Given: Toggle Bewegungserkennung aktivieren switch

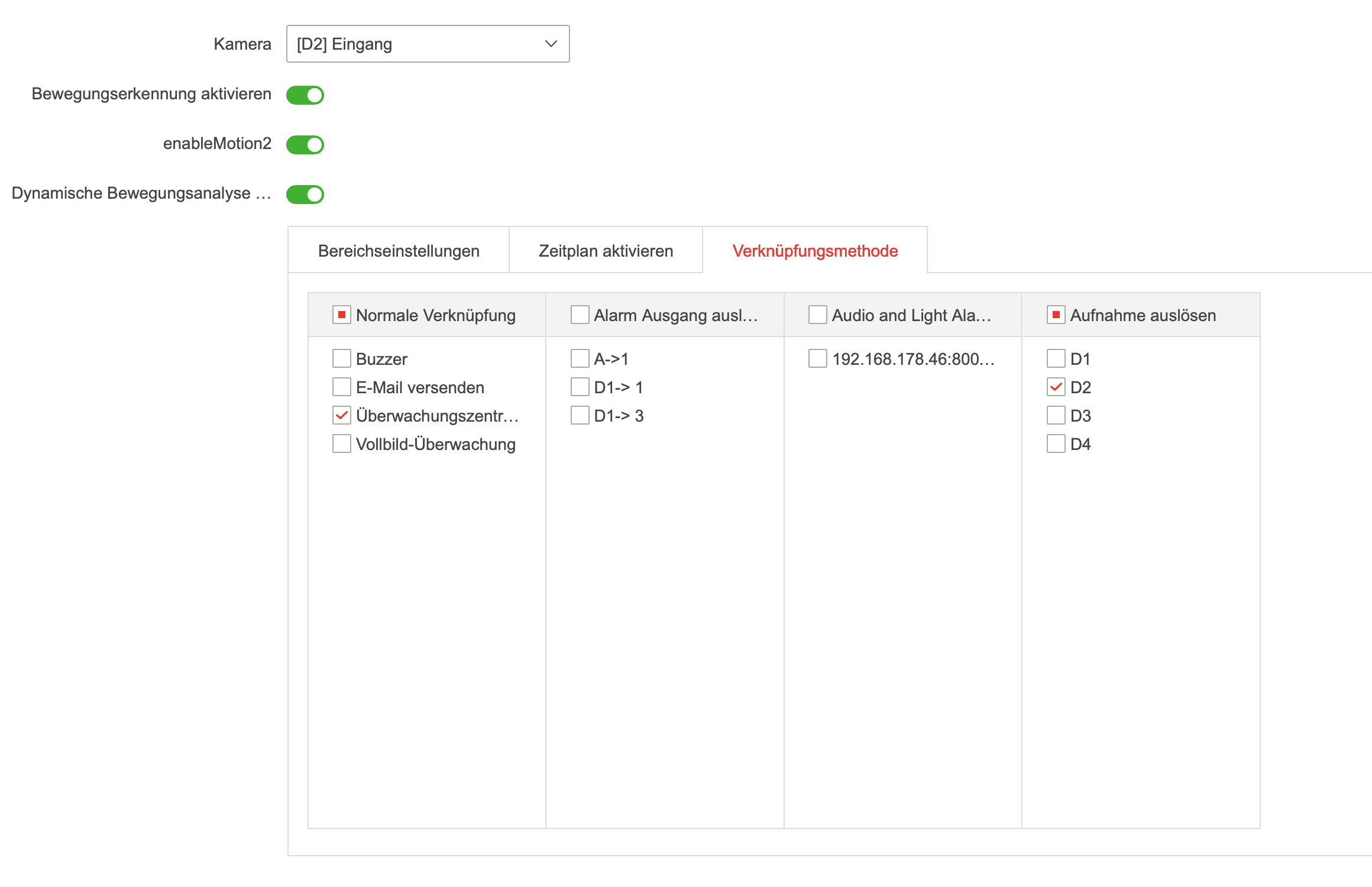Looking at the screenshot, I should [x=305, y=95].
